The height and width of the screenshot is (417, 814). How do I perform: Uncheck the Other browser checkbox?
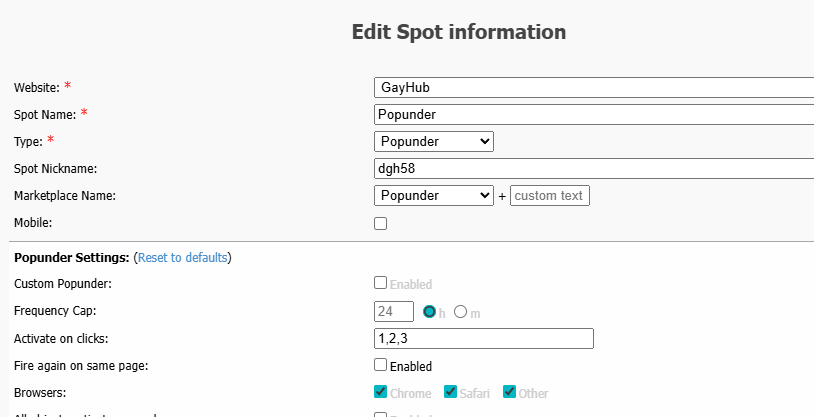coord(509,392)
